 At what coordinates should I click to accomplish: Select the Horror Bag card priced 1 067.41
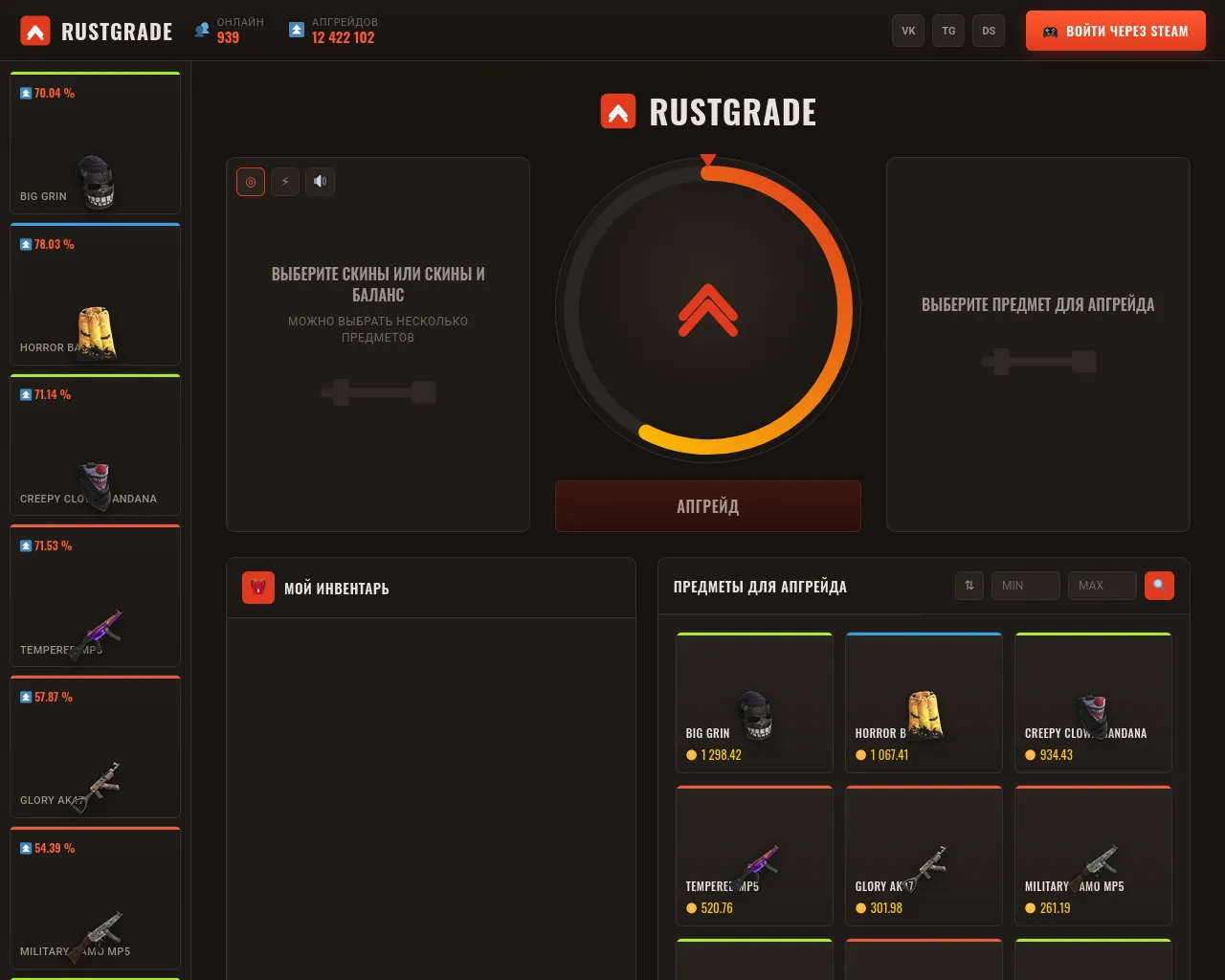tap(924, 702)
